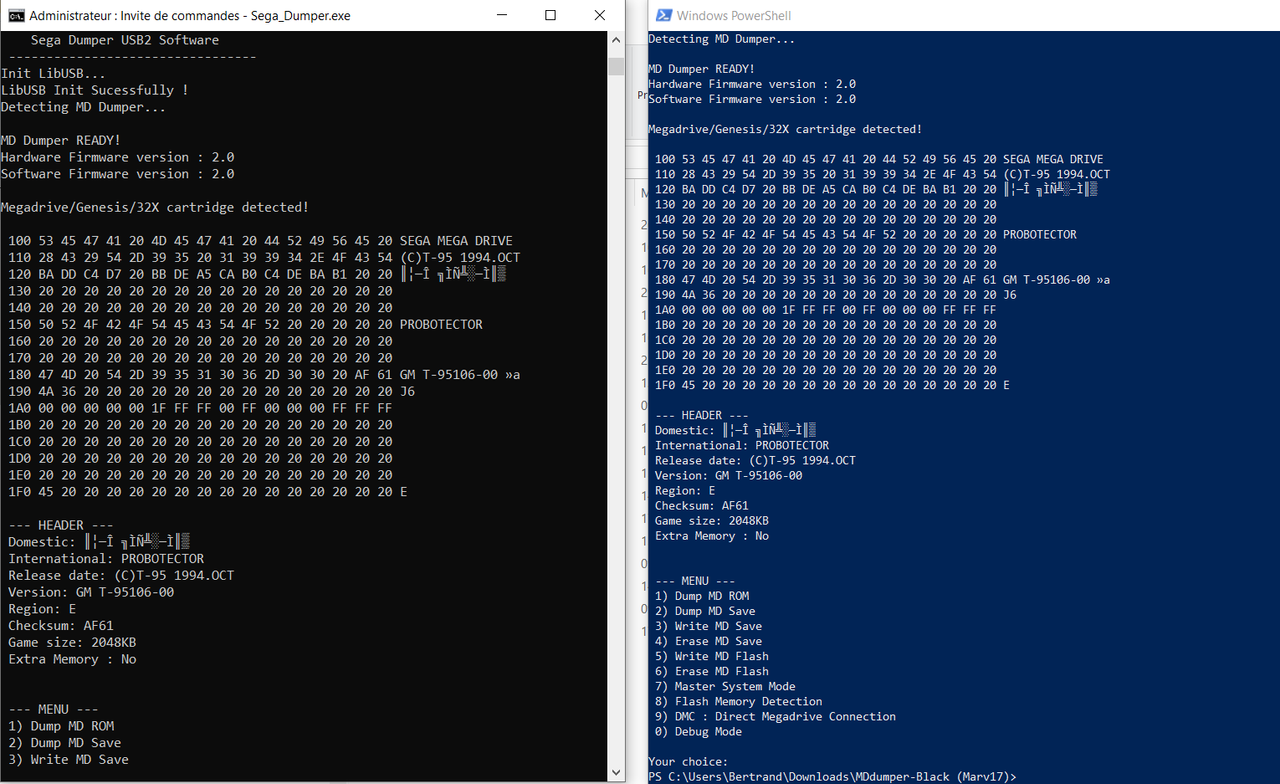Click 'Extra Memory : No' in the command prompt

click(x=72, y=659)
